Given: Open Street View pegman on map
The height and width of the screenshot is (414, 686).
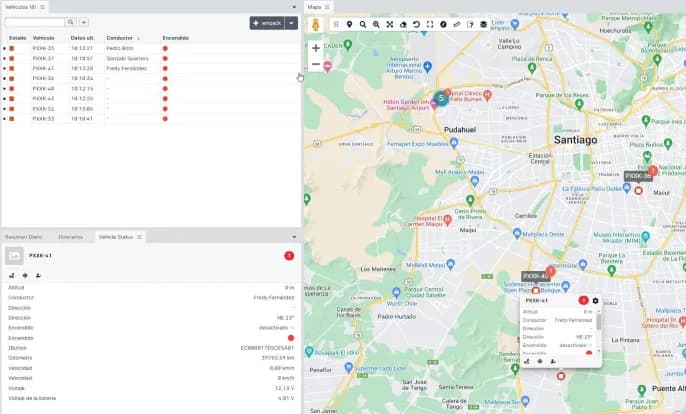Looking at the screenshot, I should click(x=315, y=25).
